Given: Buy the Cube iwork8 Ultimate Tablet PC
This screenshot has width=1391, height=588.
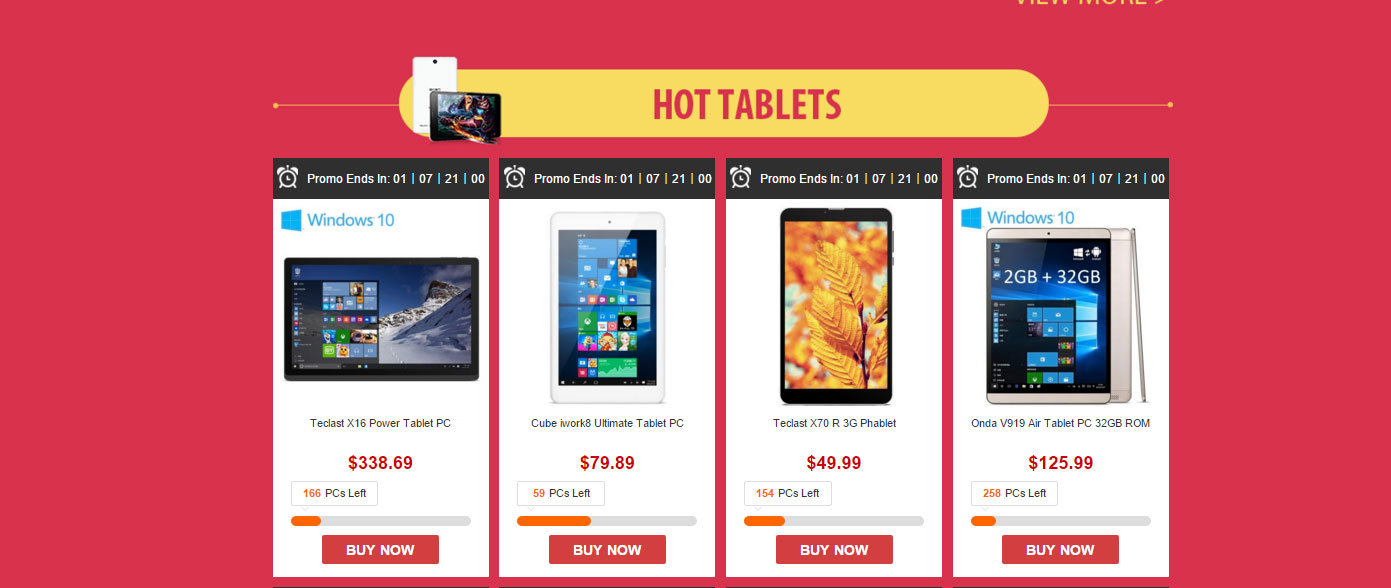Looking at the screenshot, I should [607, 550].
